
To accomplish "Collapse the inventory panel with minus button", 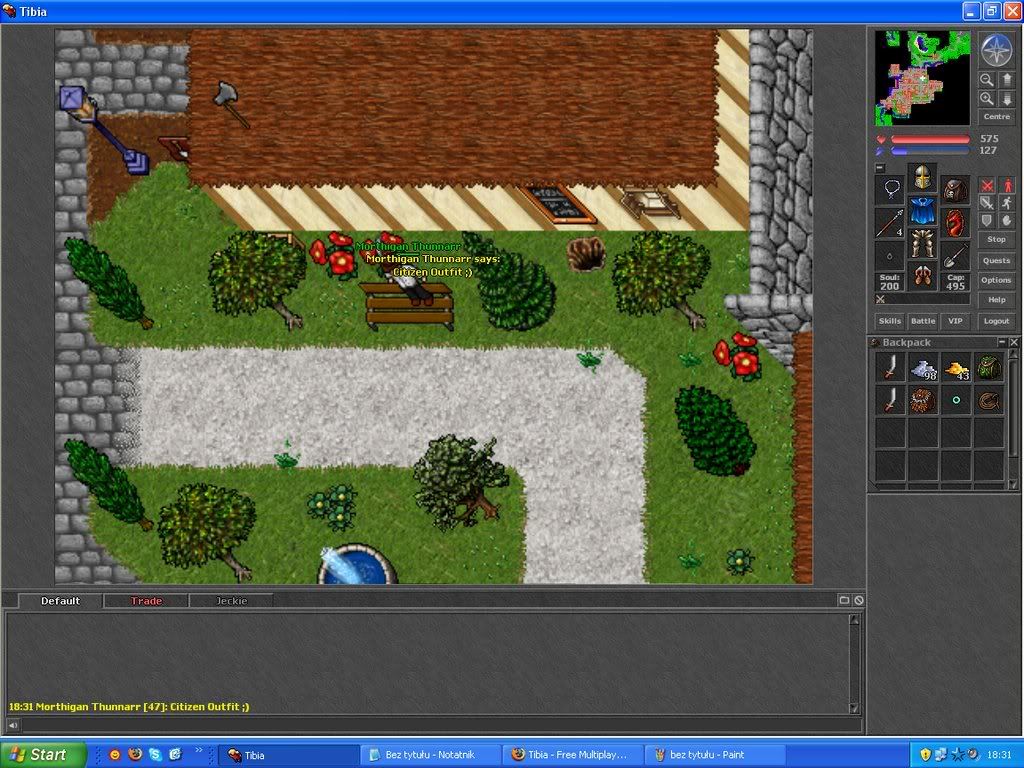I will coord(880,167).
